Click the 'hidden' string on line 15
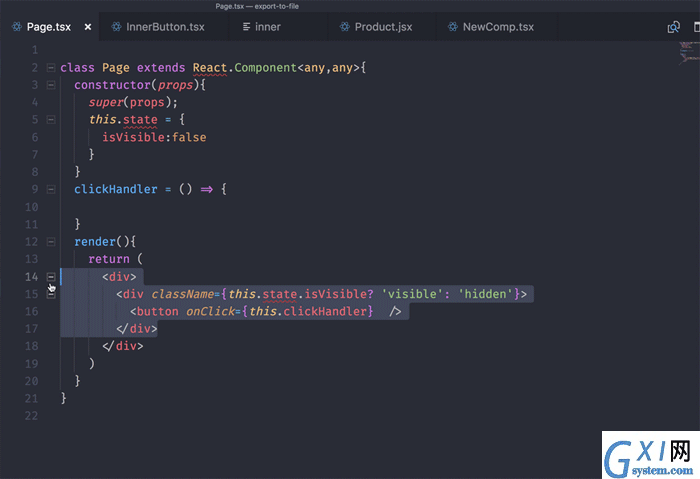The width and height of the screenshot is (700, 479). (486, 294)
